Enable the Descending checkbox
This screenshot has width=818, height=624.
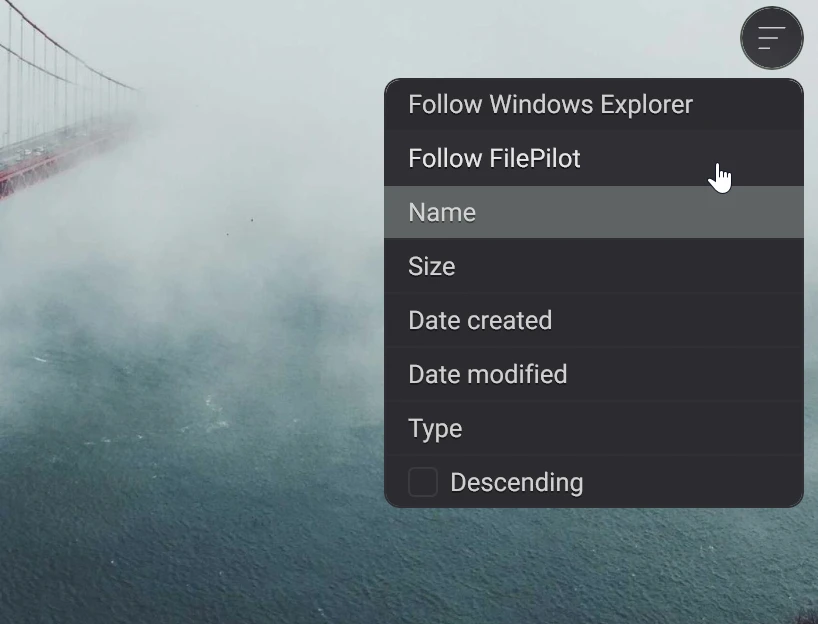[x=423, y=482]
